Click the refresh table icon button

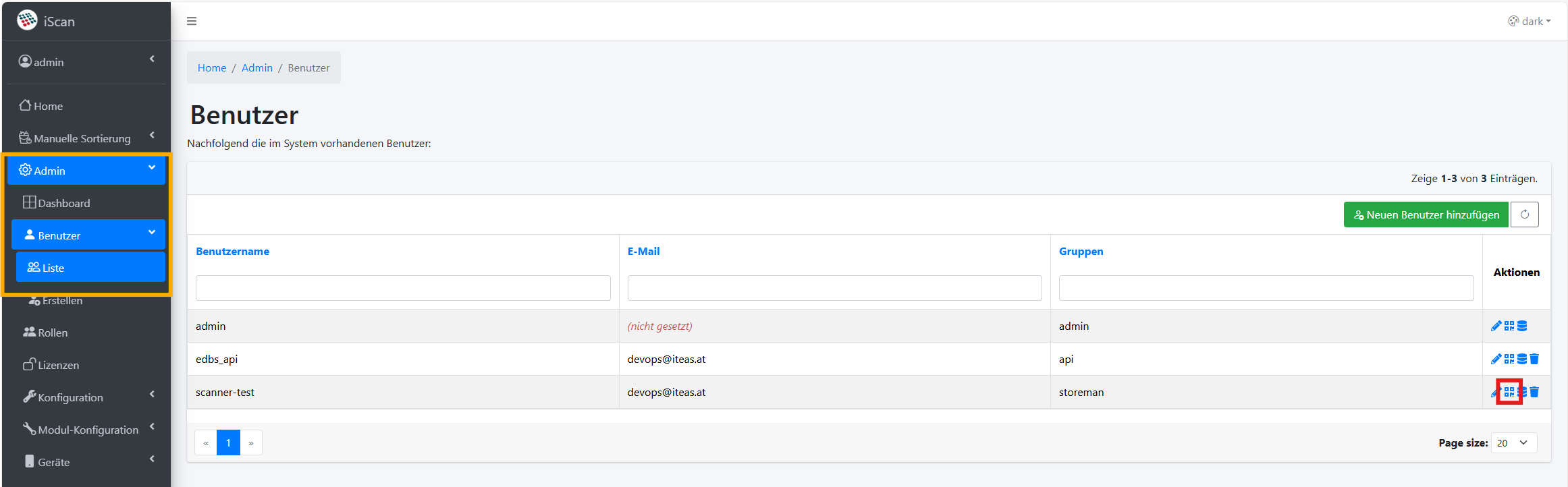tap(1524, 214)
